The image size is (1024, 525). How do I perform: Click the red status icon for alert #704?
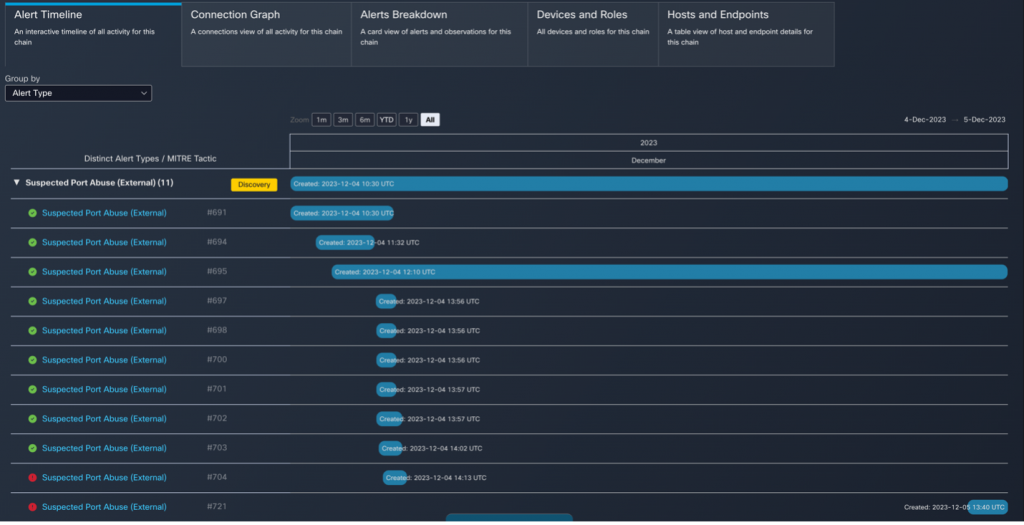(32, 478)
